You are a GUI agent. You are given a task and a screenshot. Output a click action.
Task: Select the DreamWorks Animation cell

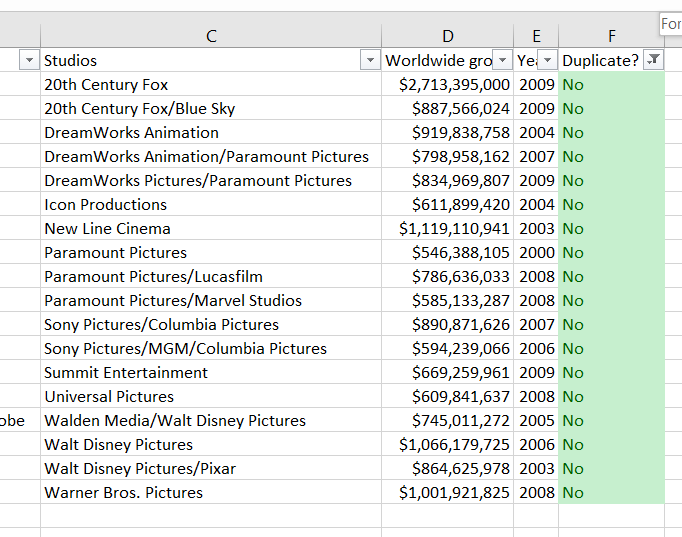point(211,132)
